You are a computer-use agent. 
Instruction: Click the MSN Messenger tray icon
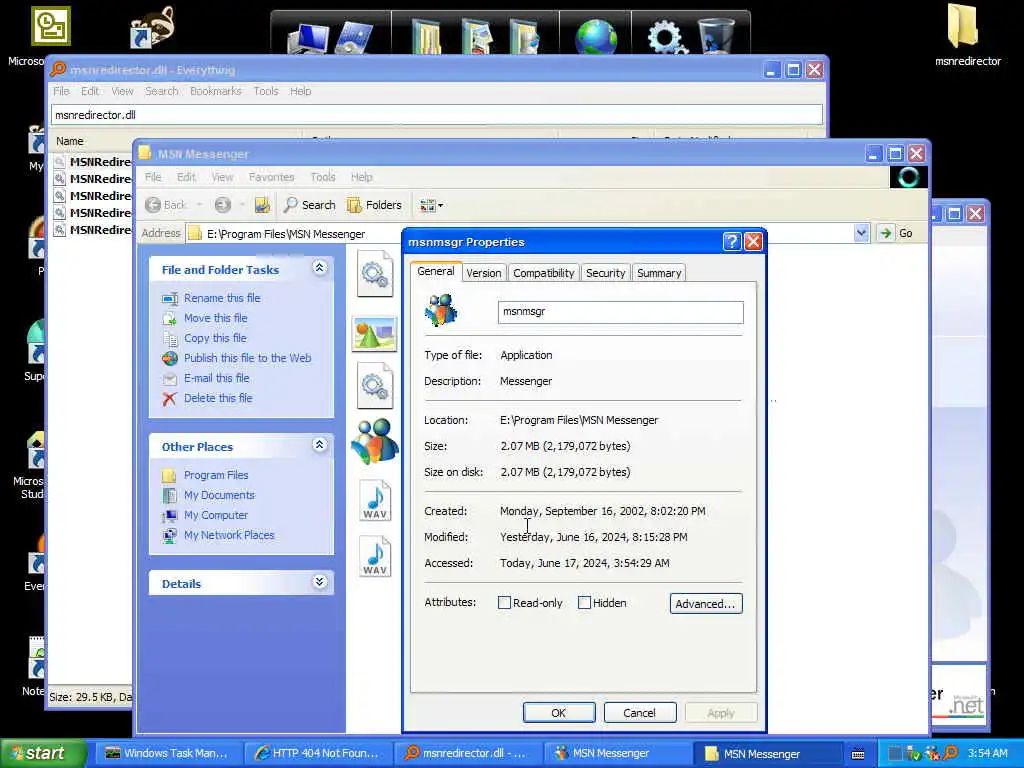pos(931,754)
